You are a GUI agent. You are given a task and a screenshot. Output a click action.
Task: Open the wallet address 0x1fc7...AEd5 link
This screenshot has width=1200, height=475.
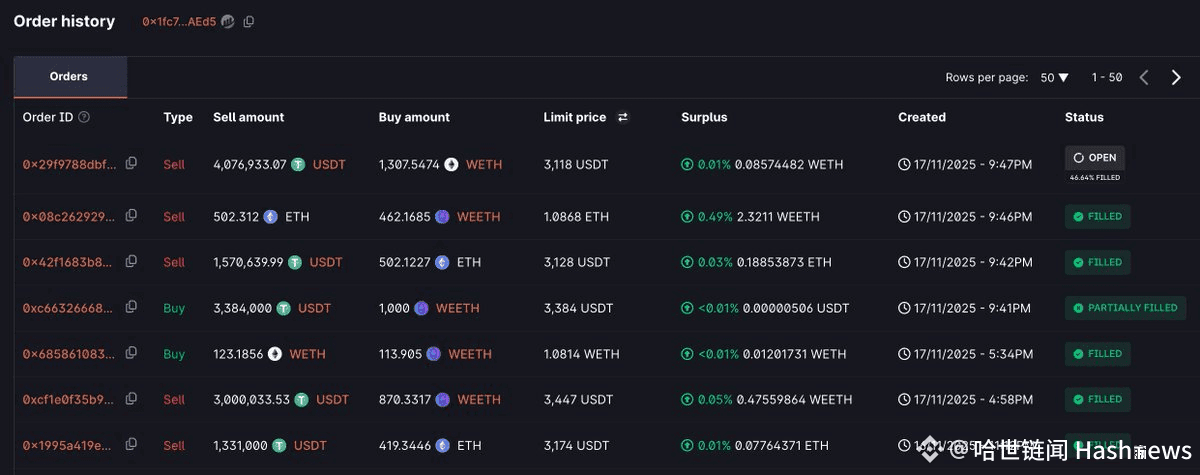[179, 22]
